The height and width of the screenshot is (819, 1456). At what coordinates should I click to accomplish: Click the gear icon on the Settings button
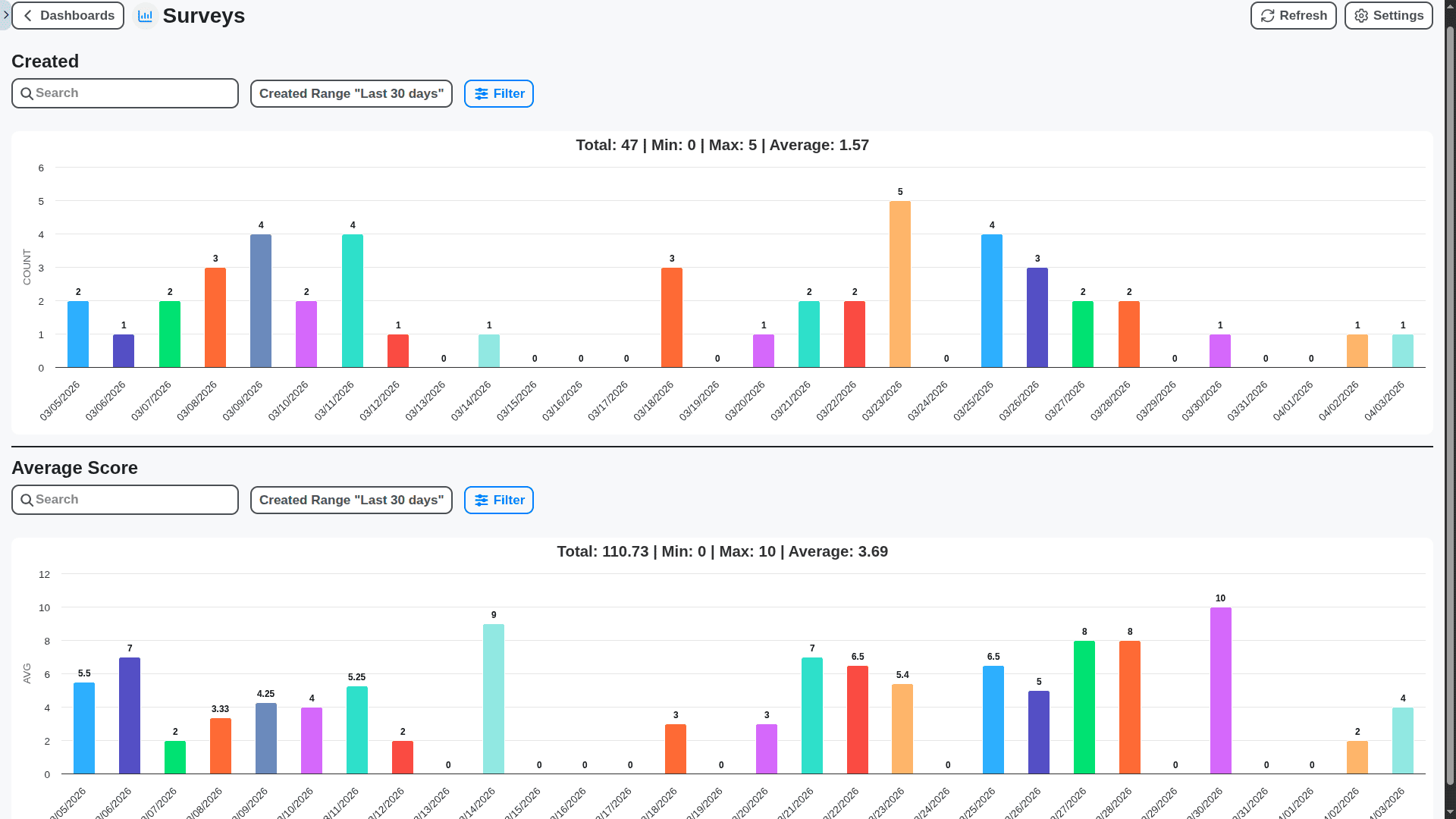tap(1360, 15)
